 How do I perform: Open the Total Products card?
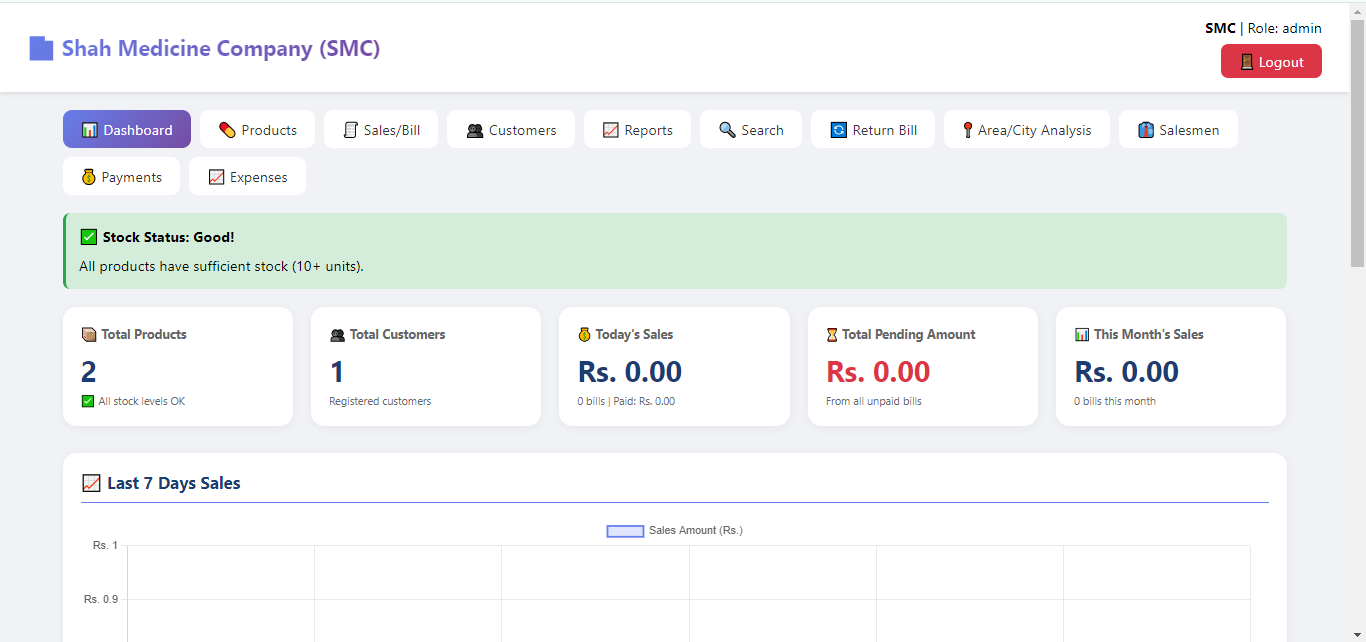click(178, 366)
